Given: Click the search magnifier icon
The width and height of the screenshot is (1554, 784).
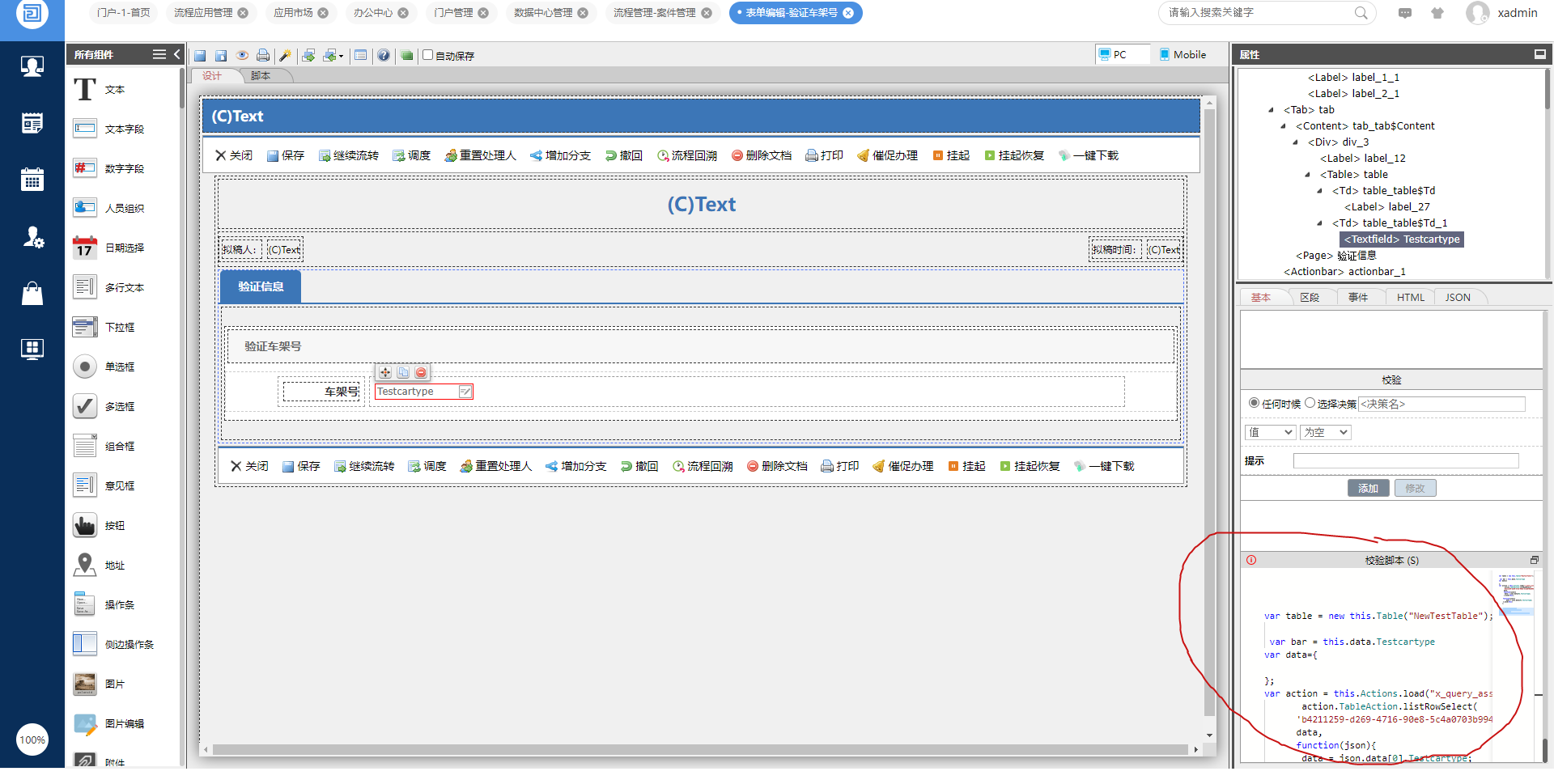Looking at the screenshot, I should point(1361,13).
